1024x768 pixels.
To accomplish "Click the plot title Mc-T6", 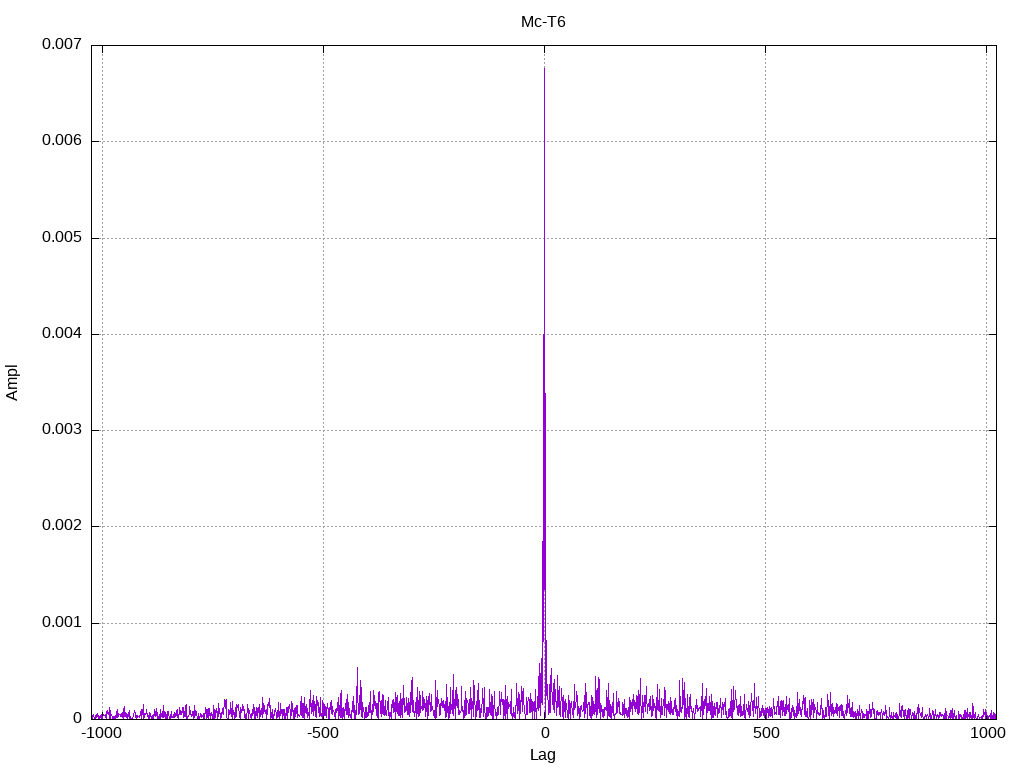I will click(x=543, y=22).
